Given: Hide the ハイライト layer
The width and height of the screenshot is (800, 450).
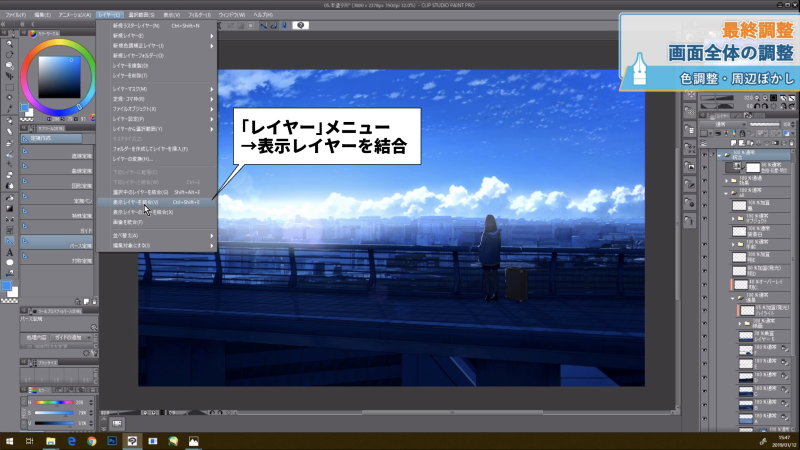Looking at the screenshot, I should click(x=705, y=310).
